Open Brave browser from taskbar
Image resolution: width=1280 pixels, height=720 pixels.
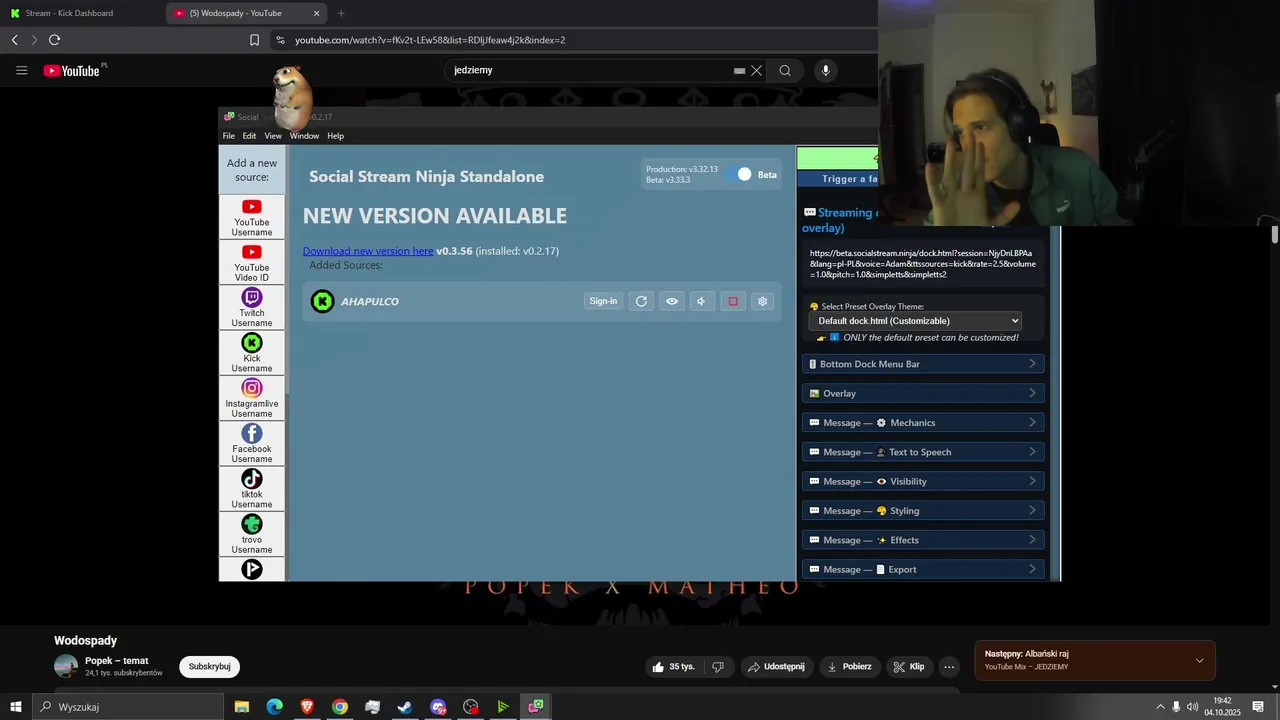pos(307,707)
